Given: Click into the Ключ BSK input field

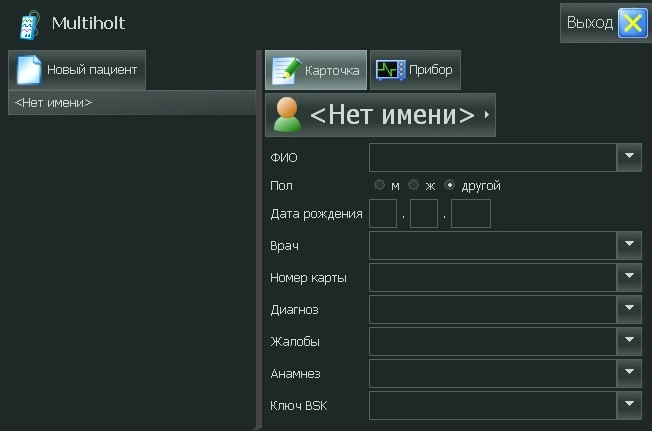Looking at the screenshot, I should point(493,405).
